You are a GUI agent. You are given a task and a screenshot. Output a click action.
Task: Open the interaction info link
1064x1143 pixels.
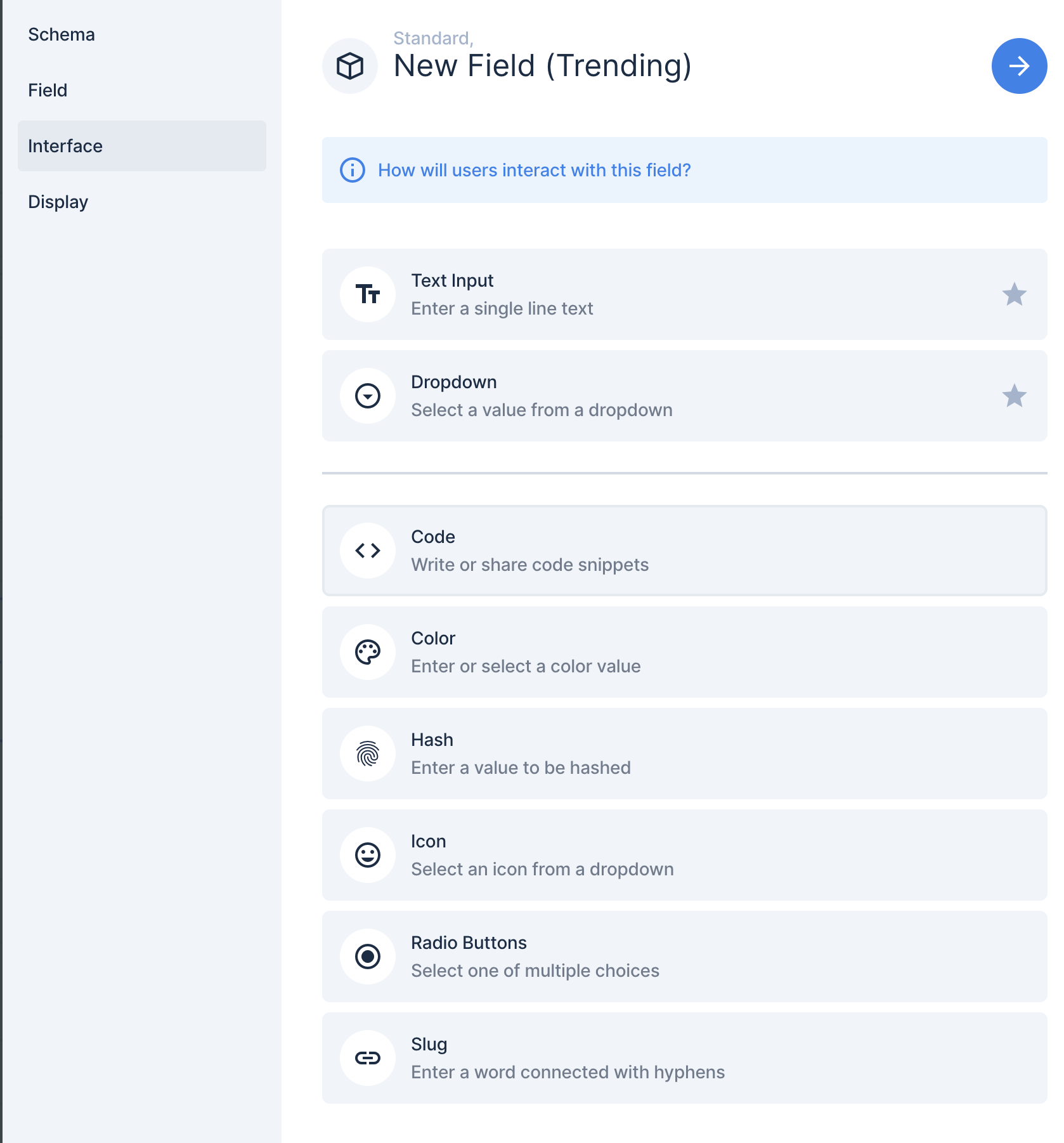[x=535, y=170]
